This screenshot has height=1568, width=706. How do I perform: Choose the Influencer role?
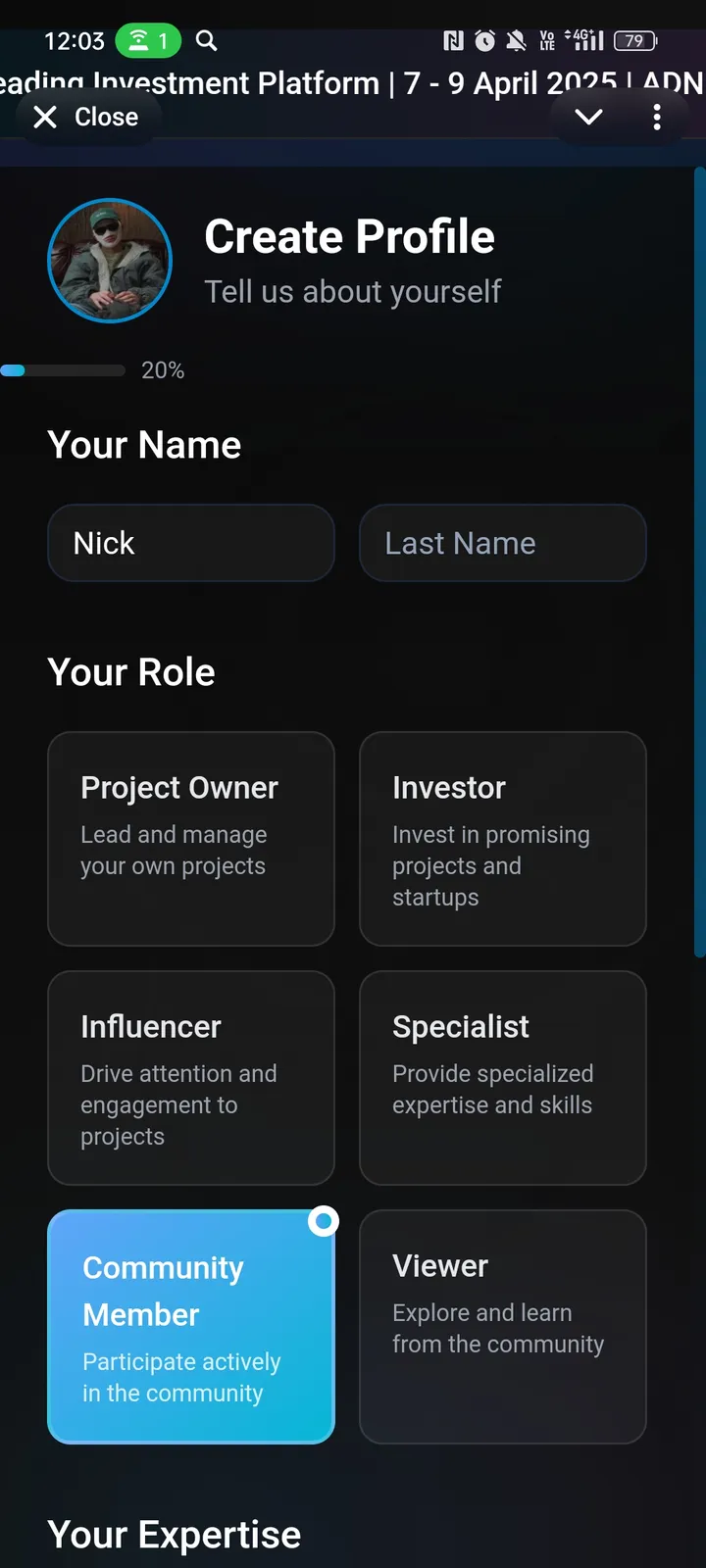pos(191,1078)
